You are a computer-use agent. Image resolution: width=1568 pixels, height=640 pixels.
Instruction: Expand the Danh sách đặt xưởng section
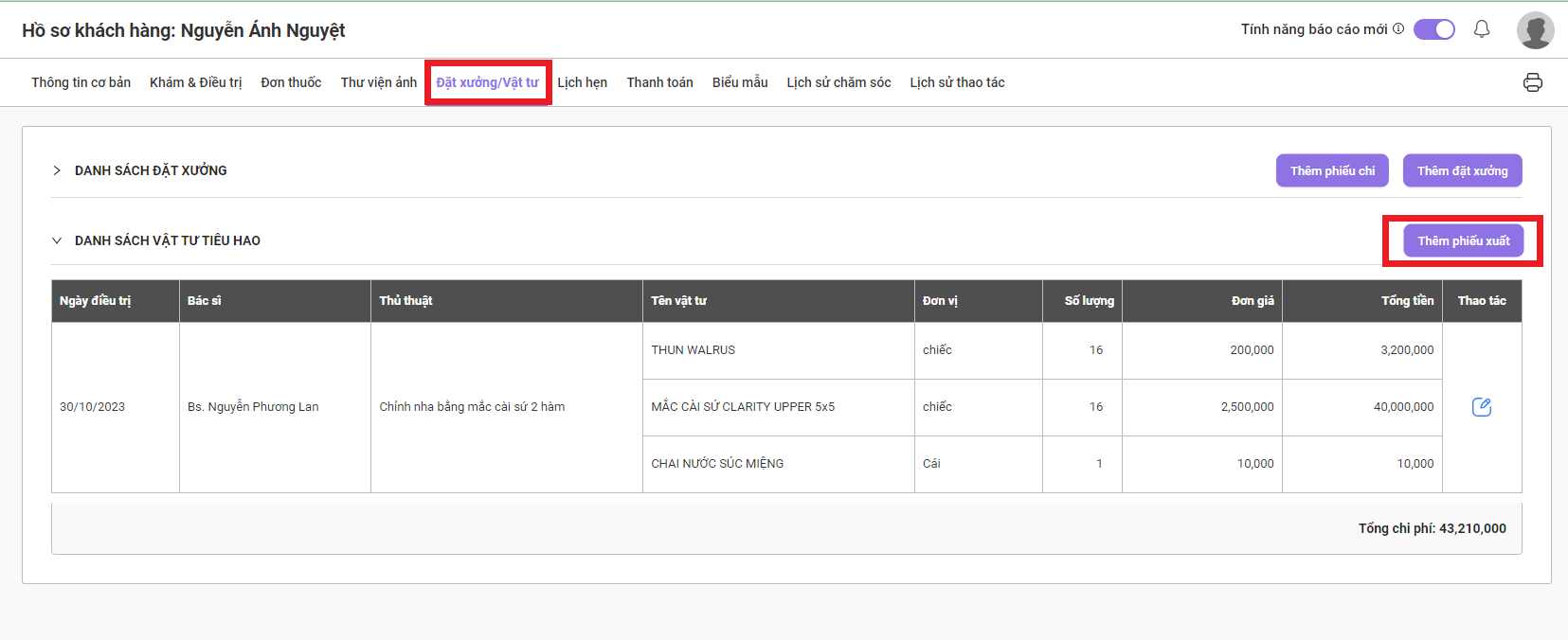[x=57, y=170]
